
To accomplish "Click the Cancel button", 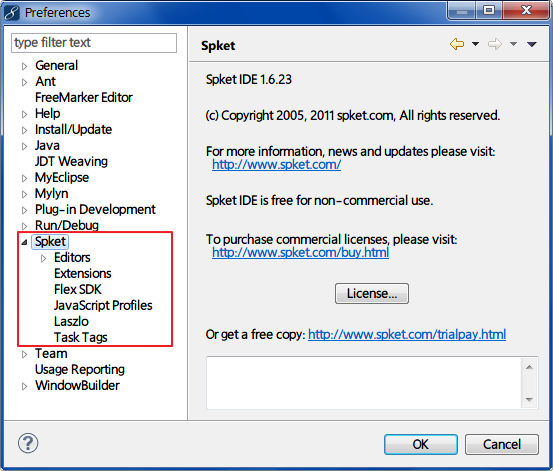I will coord(502,445).
